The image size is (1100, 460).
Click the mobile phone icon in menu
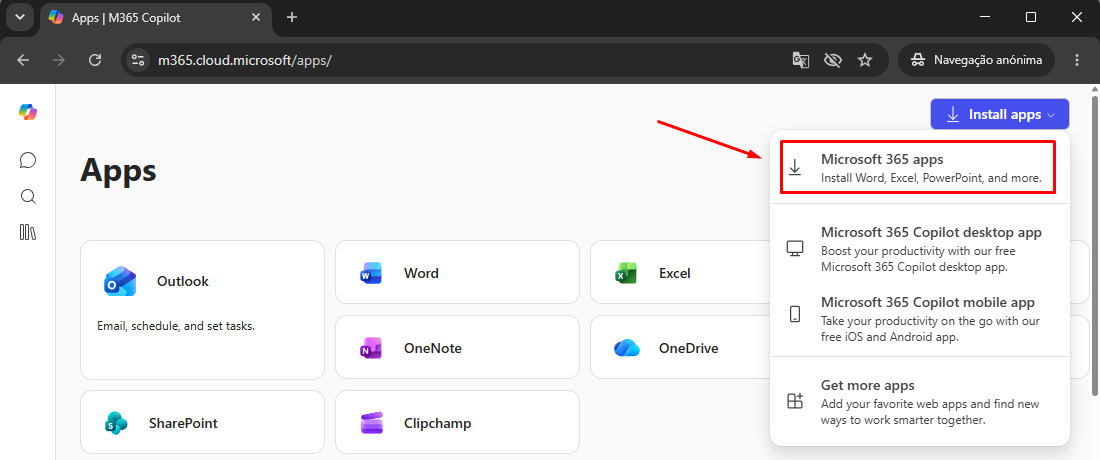(795, 313)
